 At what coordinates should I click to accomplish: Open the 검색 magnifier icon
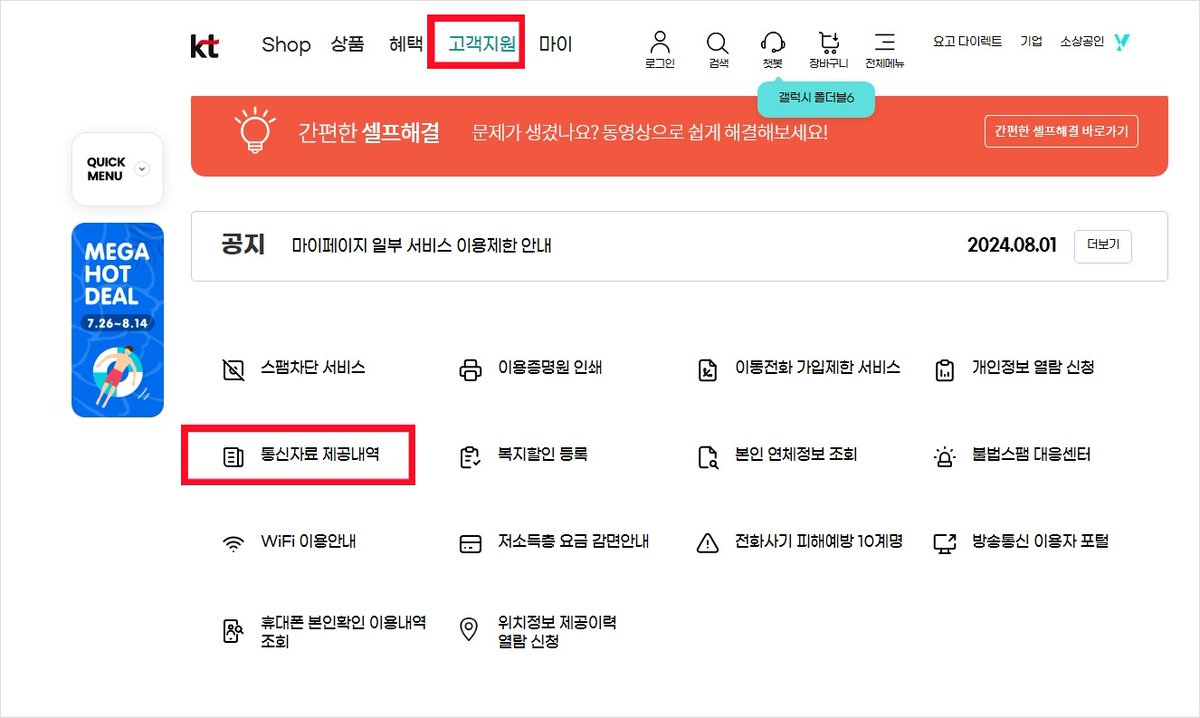pos(717,43)
